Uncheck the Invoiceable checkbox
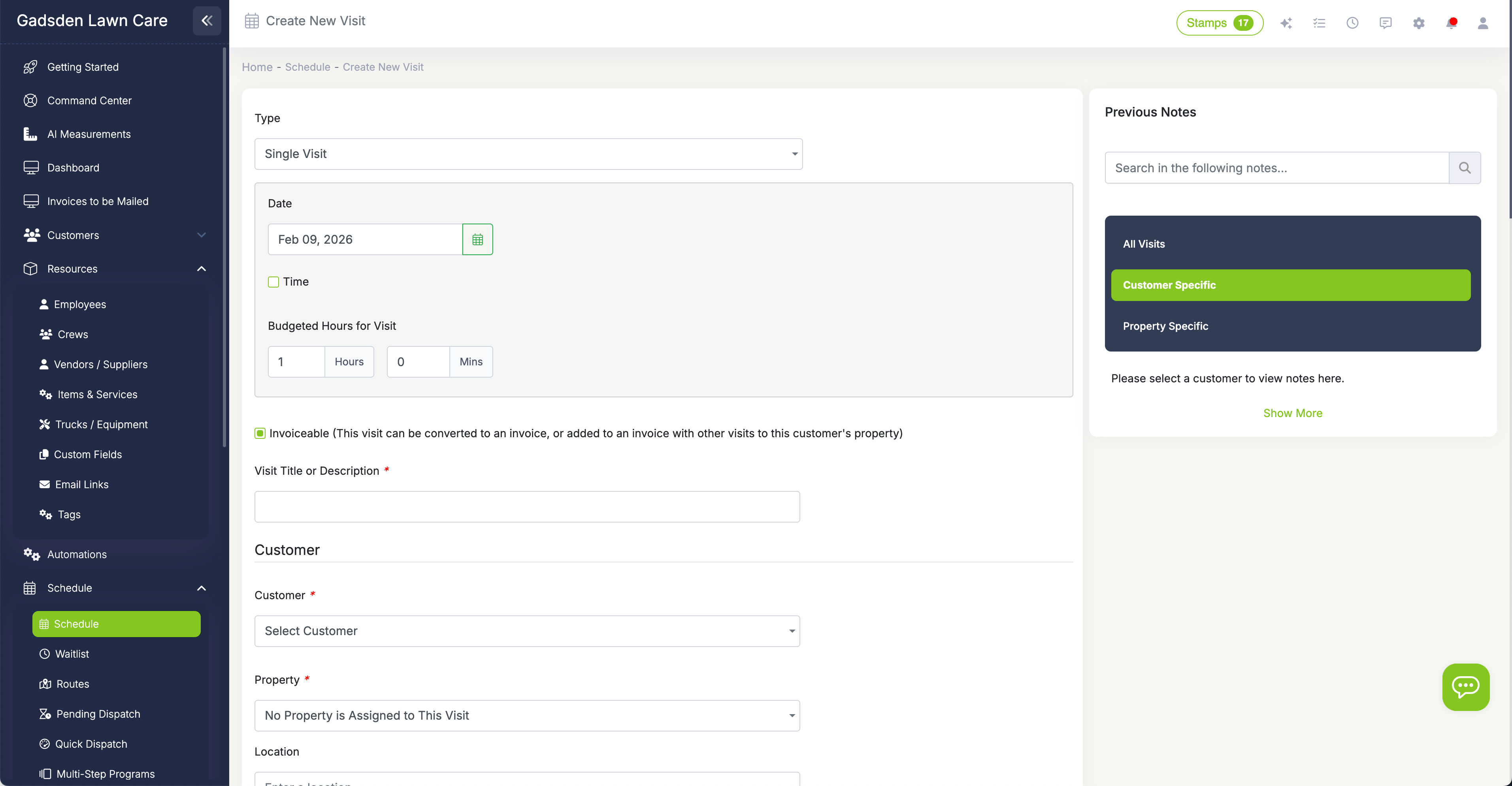Image resolution: width=1512 pixels, height=786 pixels. click(x=259, y=433)
